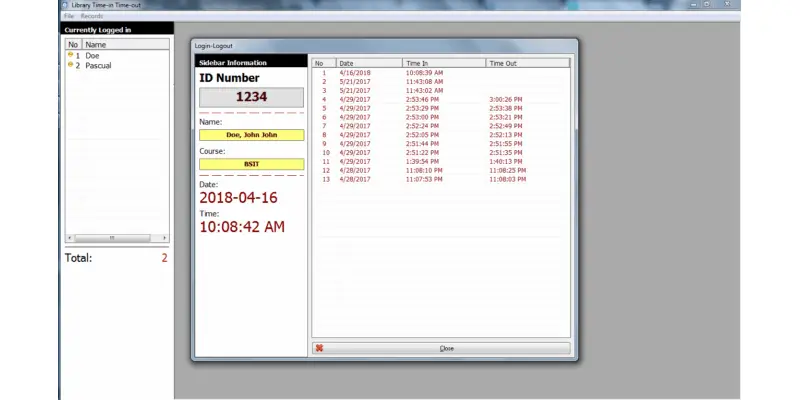Select the Time In value 11:08:10 PM

click(424, 170)
